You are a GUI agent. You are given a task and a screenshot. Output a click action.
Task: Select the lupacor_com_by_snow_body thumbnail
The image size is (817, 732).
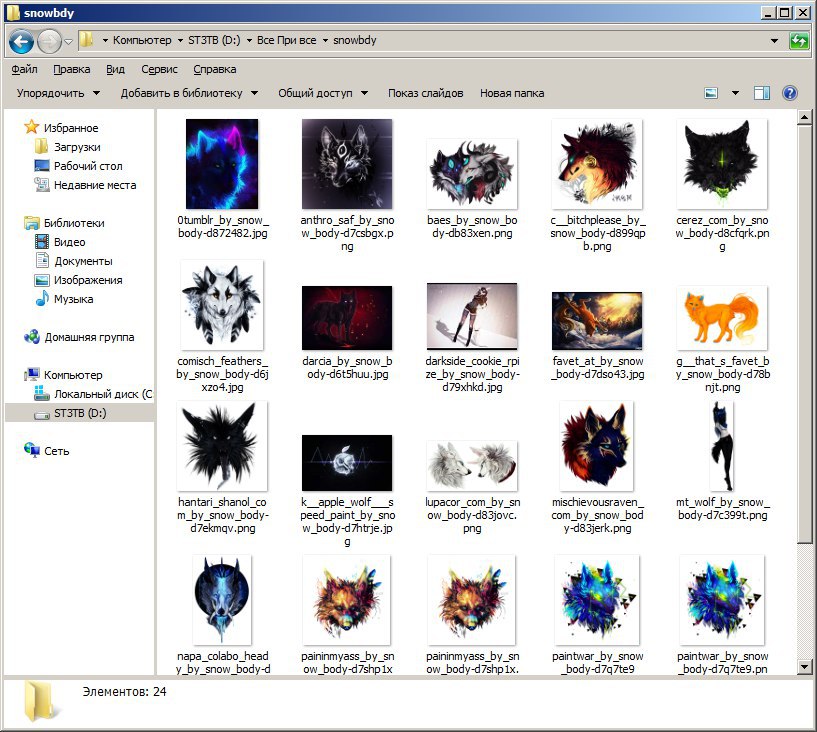[472, 466]
